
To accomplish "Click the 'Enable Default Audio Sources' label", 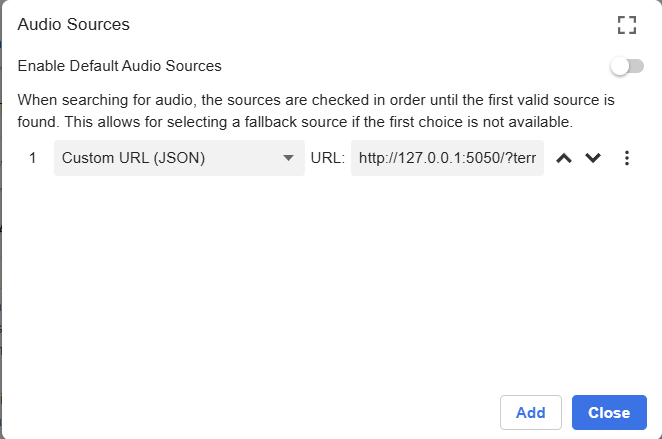I will pyautogui.click(x=120, y=66).
